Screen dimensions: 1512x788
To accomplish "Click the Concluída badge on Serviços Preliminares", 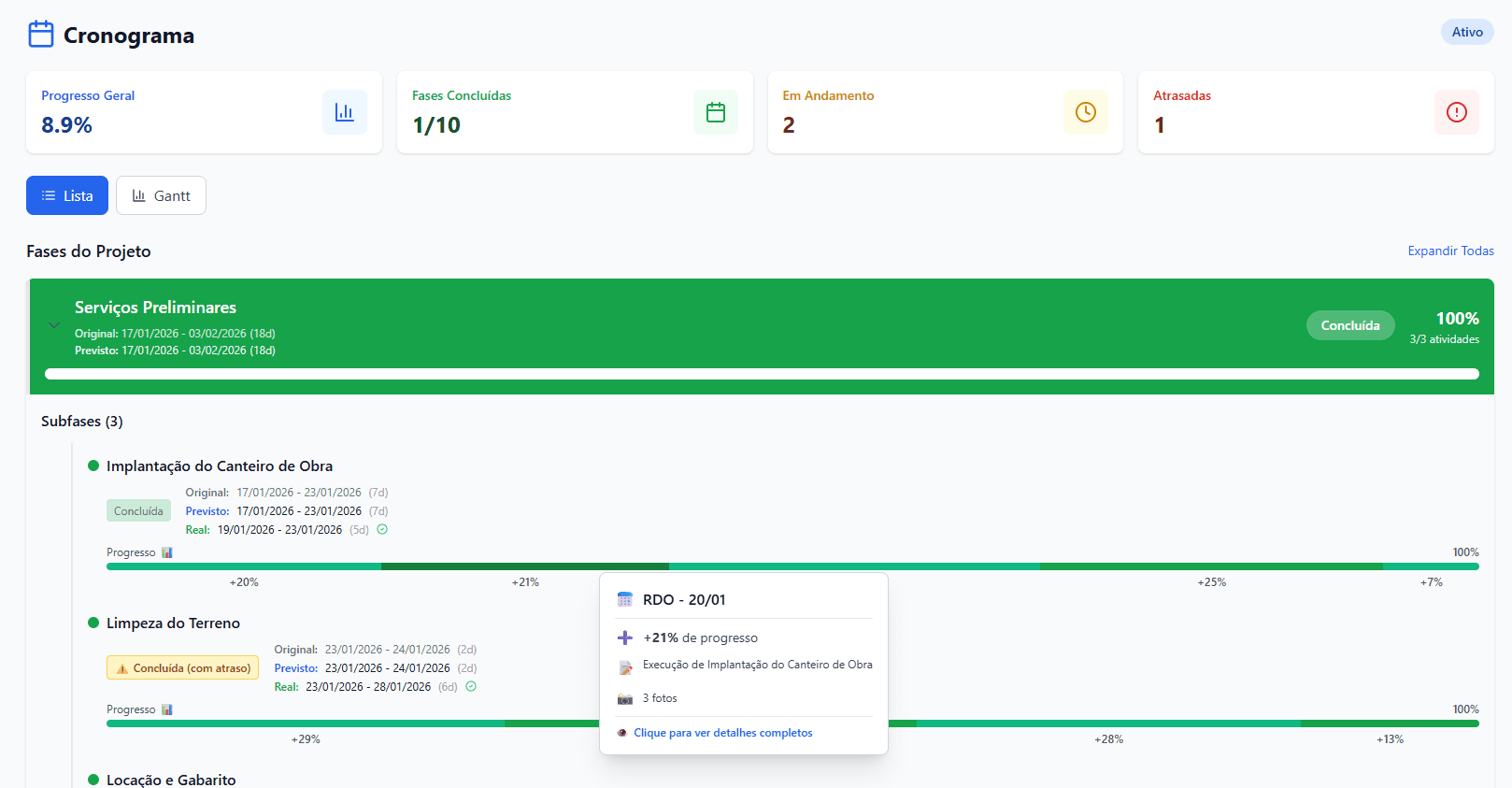I will tap(1349, 325).
